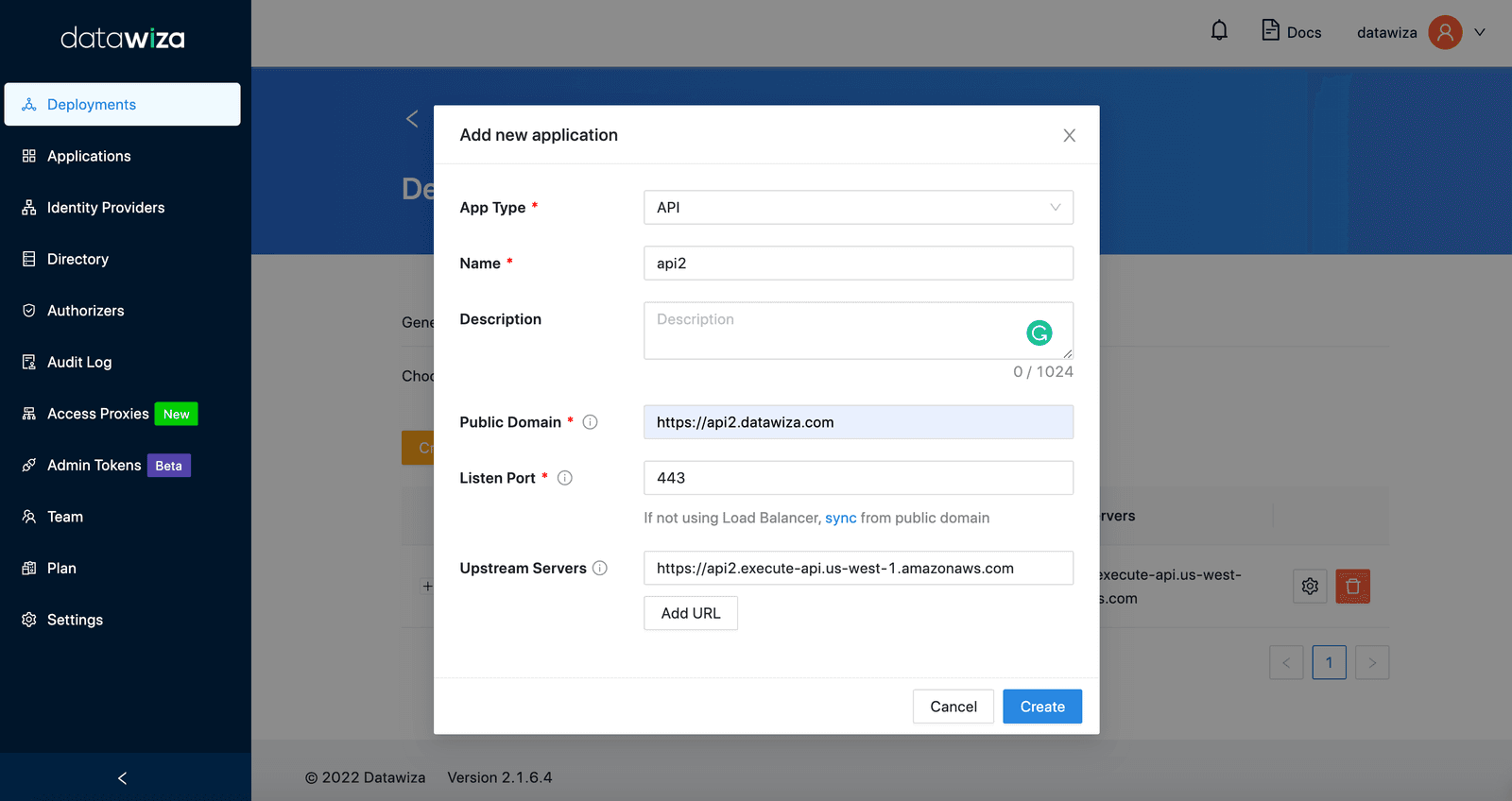
Task: Click the Directory icon
Action: (29, 259)
